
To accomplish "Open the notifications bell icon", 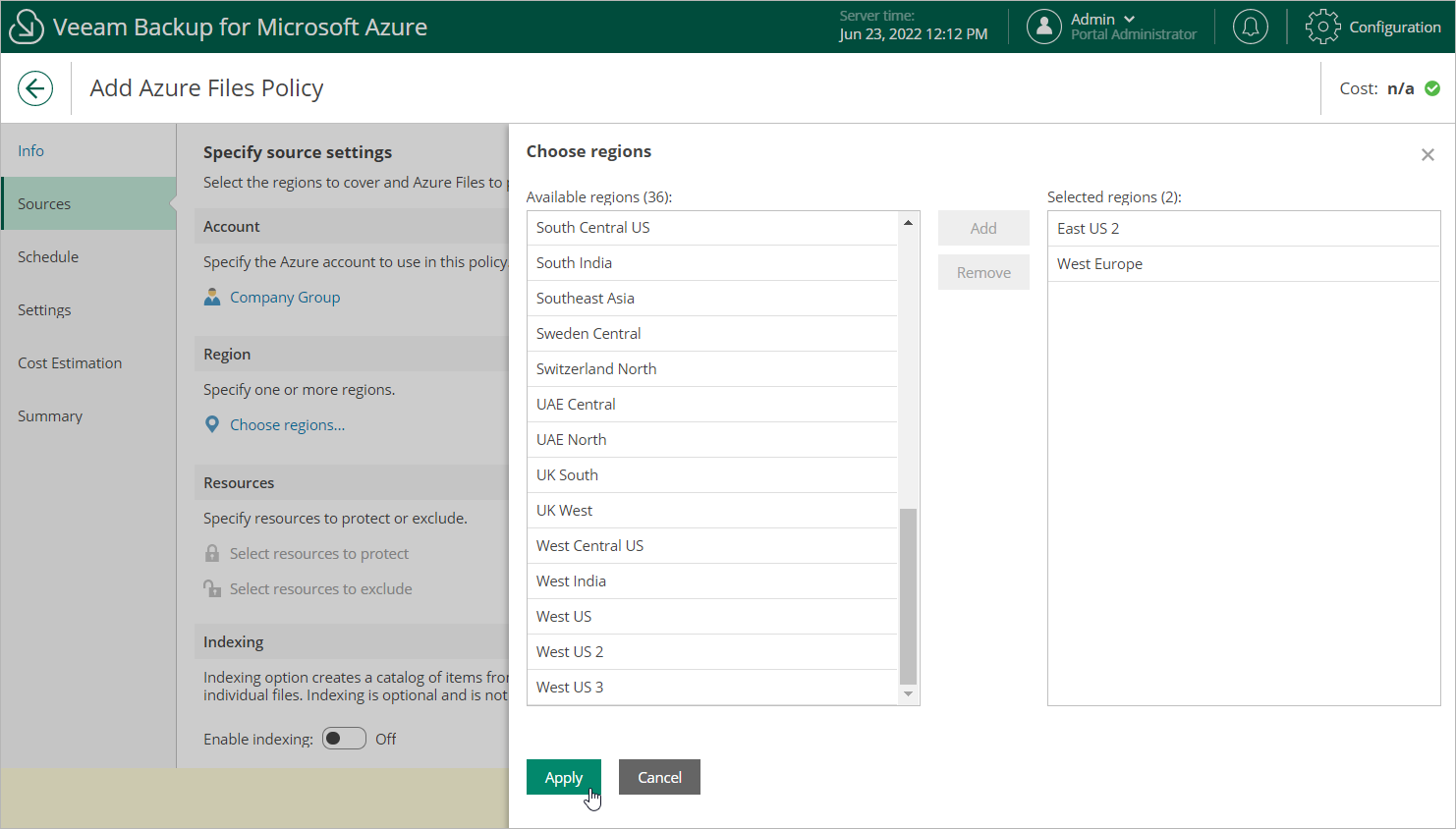I will pos(1251,27).
